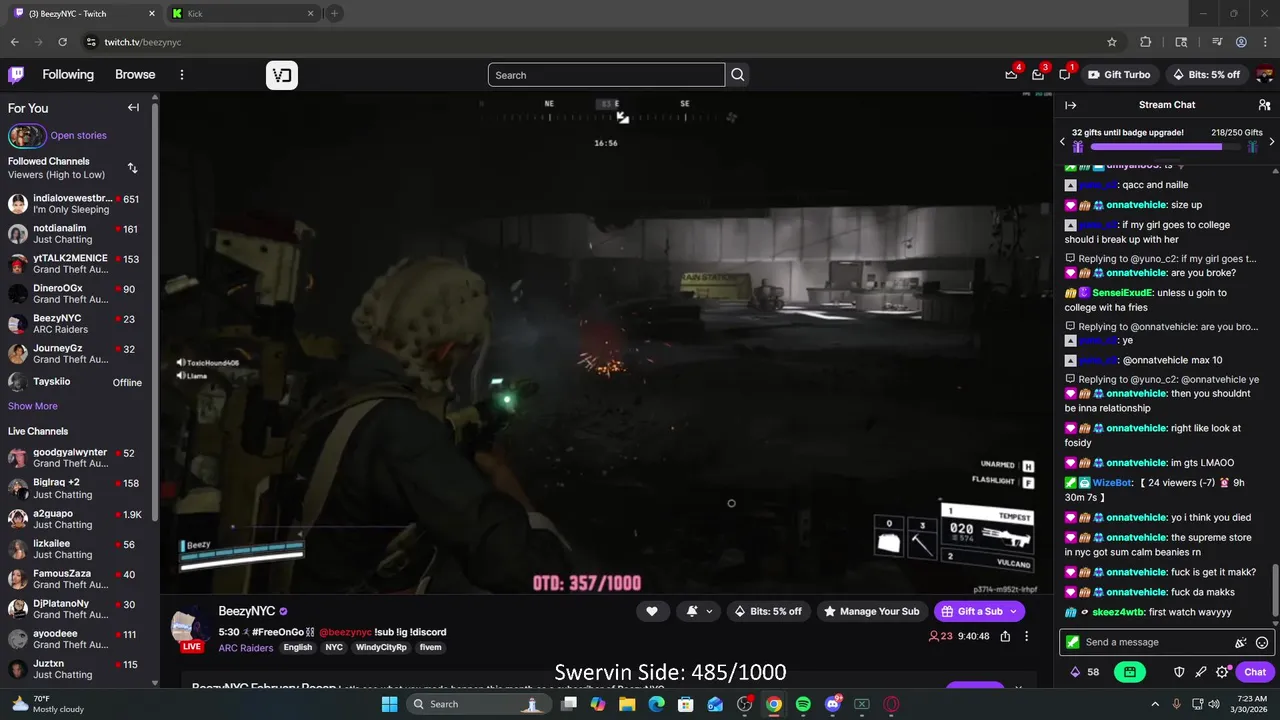
Task: Click the chat celebration party icon
Action: (x=1241, y=643)
